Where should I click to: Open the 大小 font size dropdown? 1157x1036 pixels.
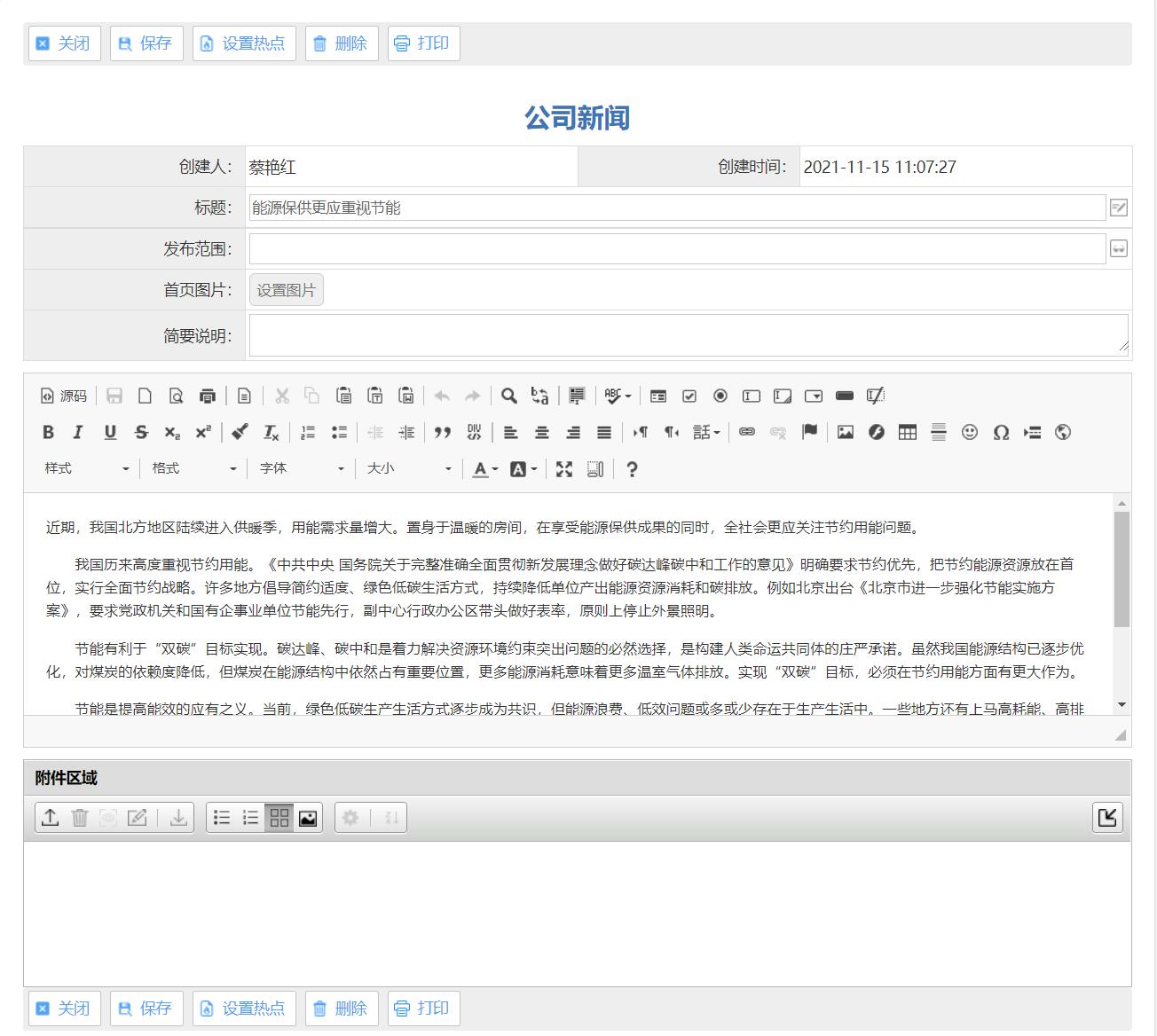(x=408, y=468)
